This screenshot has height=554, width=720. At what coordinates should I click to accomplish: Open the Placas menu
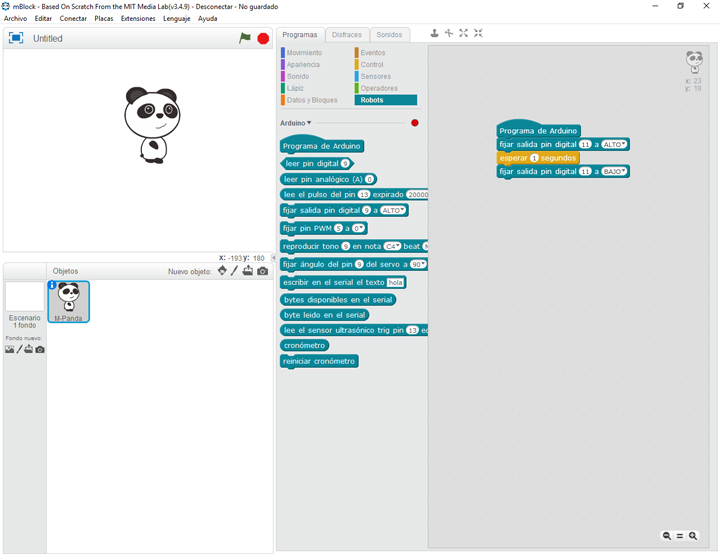point(104,18)
